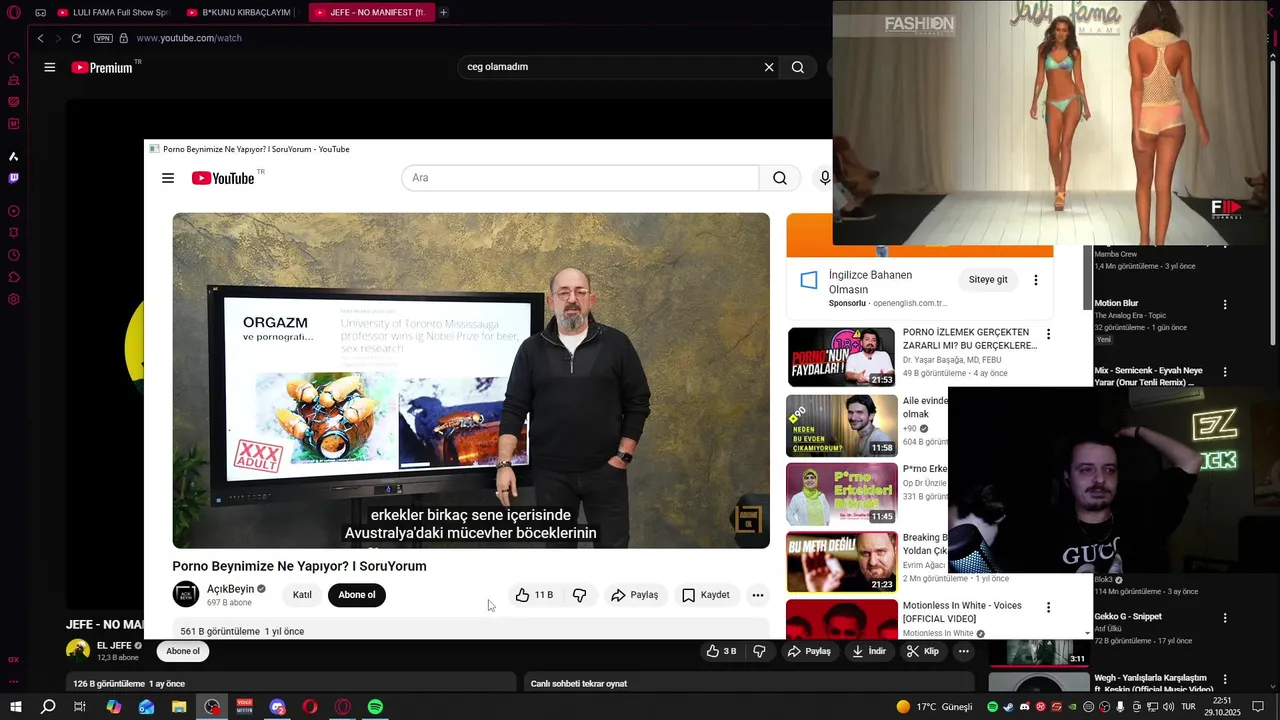Open Twitch in the Opera sidebar
This screenshot has width=1280, height=720.
click(14, 179)
